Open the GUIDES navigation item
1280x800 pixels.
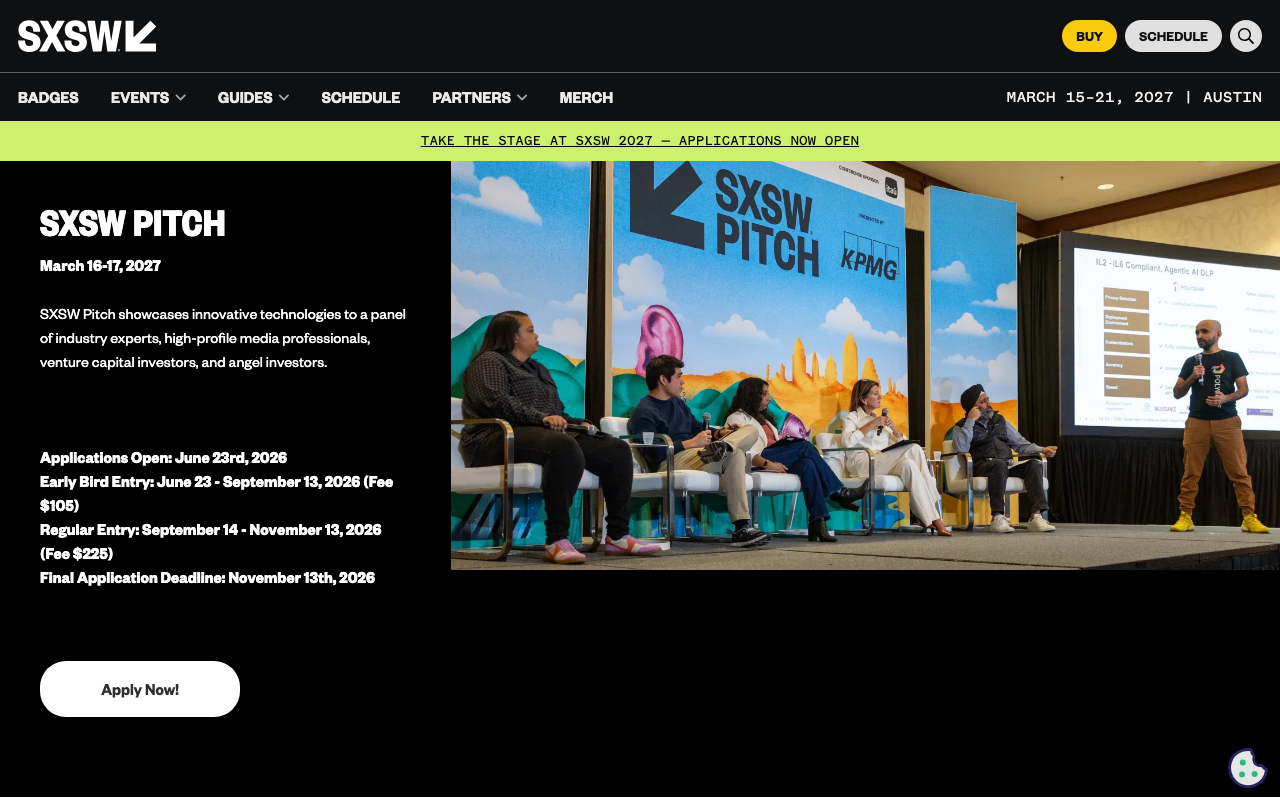[245, 97]
